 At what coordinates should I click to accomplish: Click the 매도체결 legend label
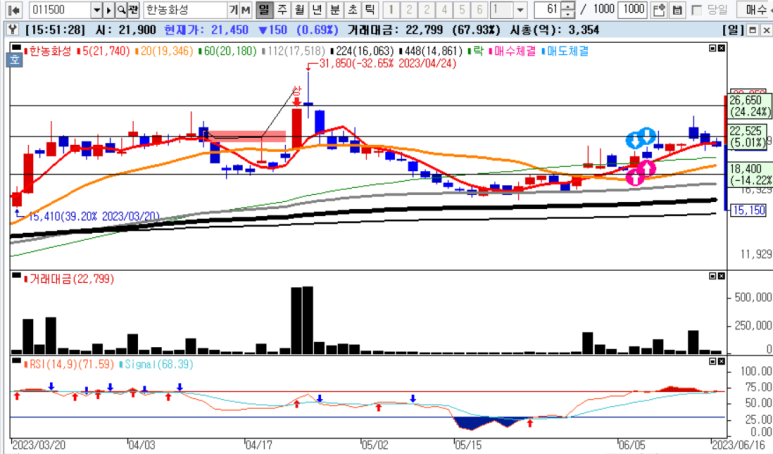click(x=565, y=51)
